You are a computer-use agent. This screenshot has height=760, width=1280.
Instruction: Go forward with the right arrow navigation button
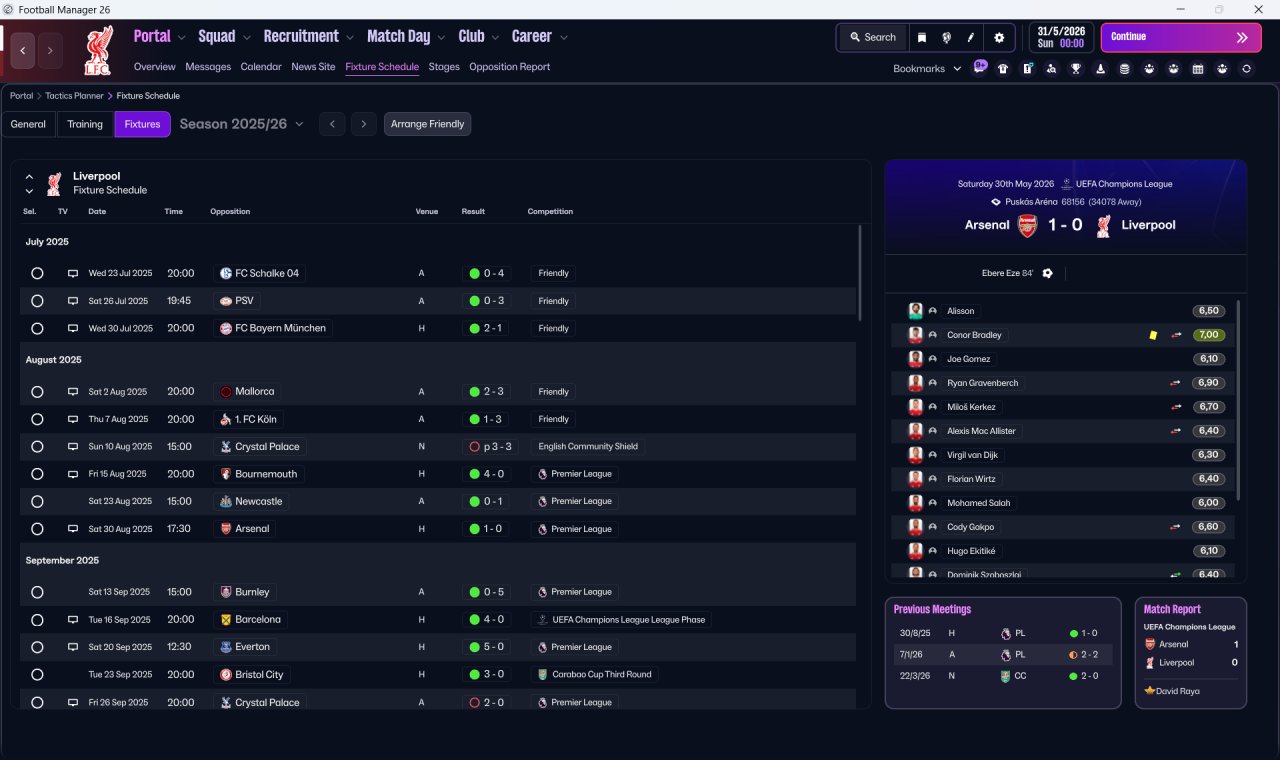pos(50,50)
